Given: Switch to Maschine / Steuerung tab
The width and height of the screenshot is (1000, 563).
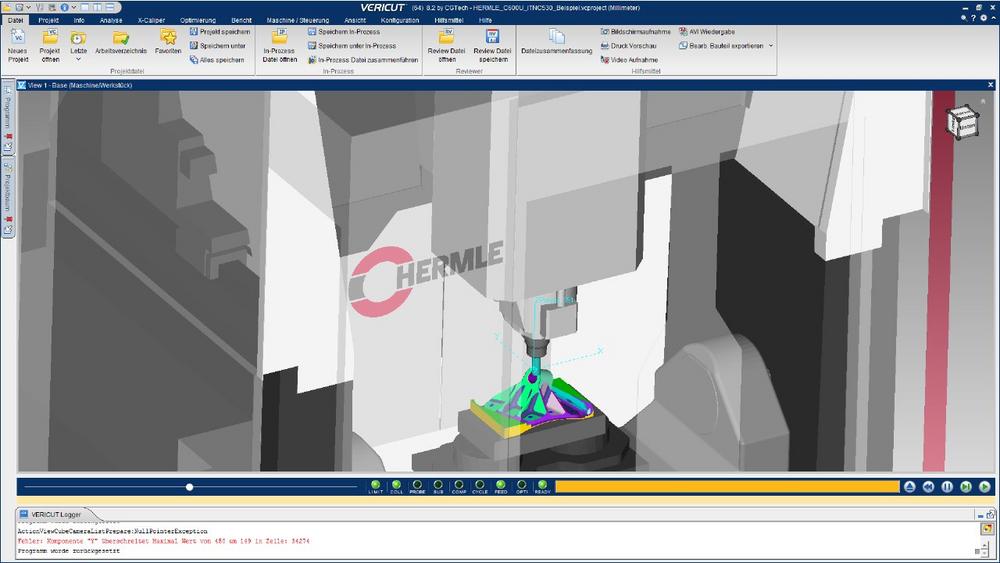Looking at the screenshot, I should (x=298, y=20).
